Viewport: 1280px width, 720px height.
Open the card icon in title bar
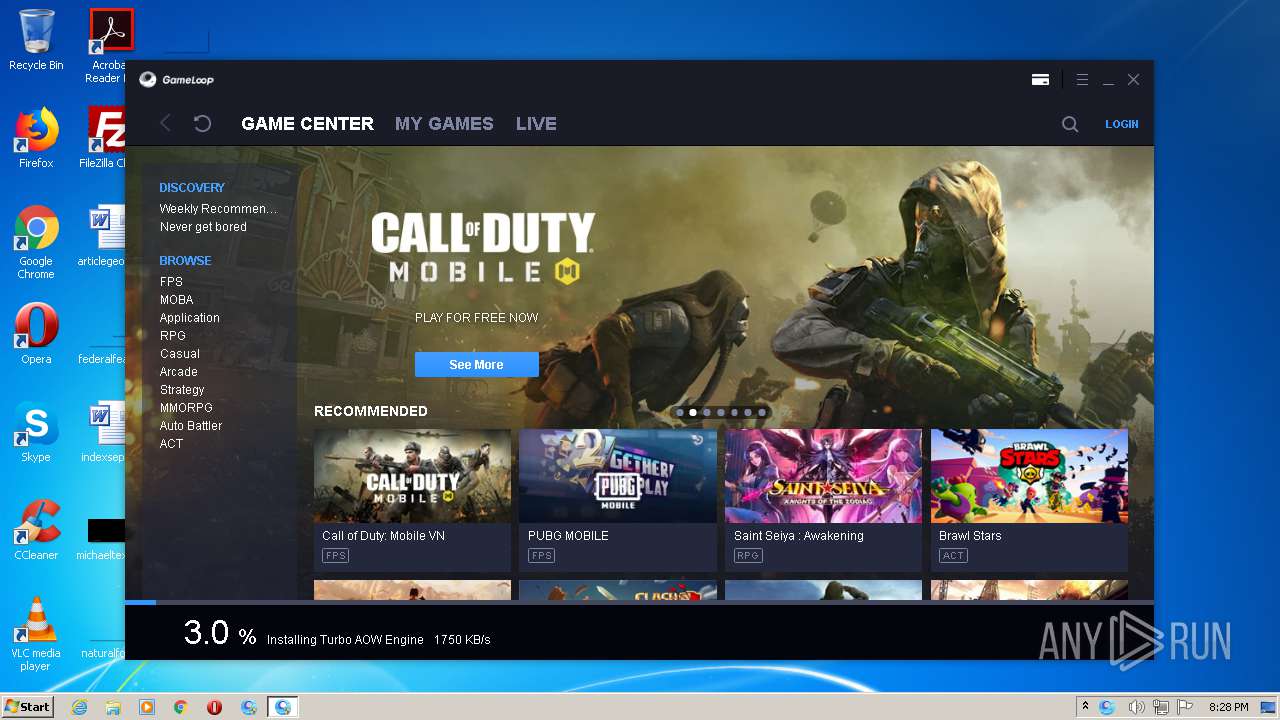(x=1040, y=79)
